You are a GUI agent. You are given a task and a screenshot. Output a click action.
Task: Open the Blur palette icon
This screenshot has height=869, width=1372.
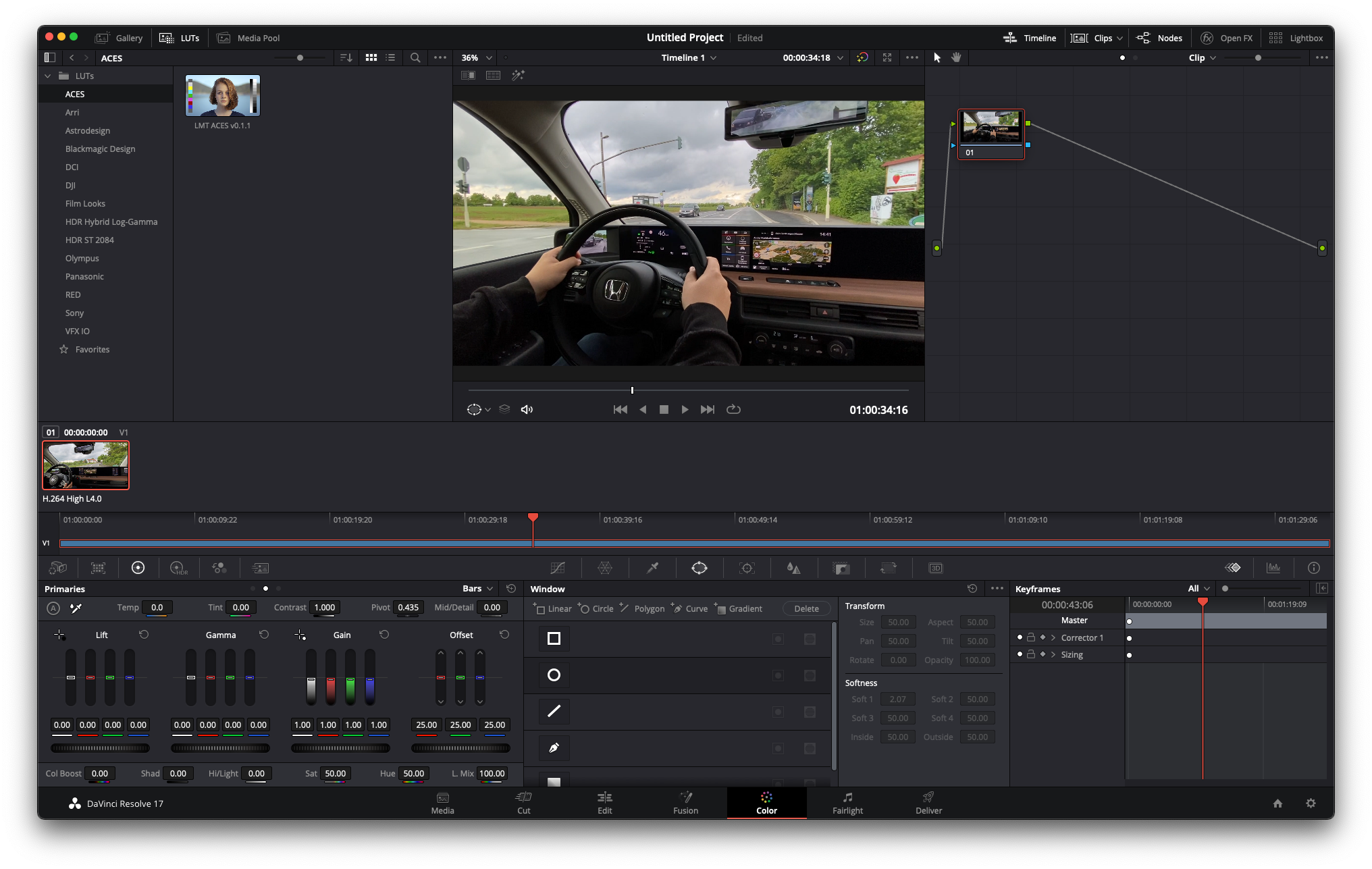794,568
